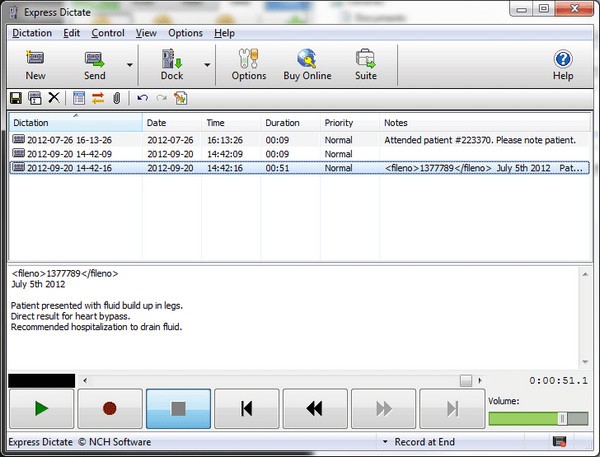Play the dictation with the green play button
This screenshot has width=600, height=457.
point(41,408)
